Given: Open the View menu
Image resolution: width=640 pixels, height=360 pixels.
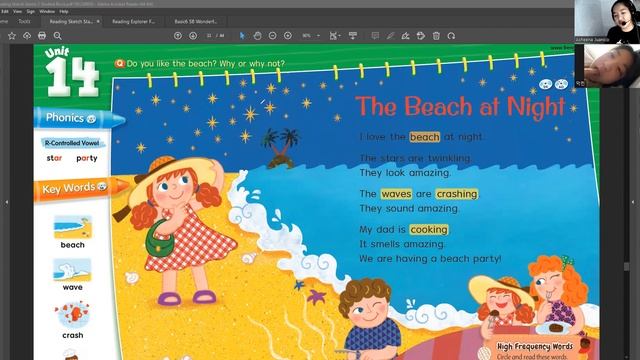Looking at the screenshot, I should point(18,11).
